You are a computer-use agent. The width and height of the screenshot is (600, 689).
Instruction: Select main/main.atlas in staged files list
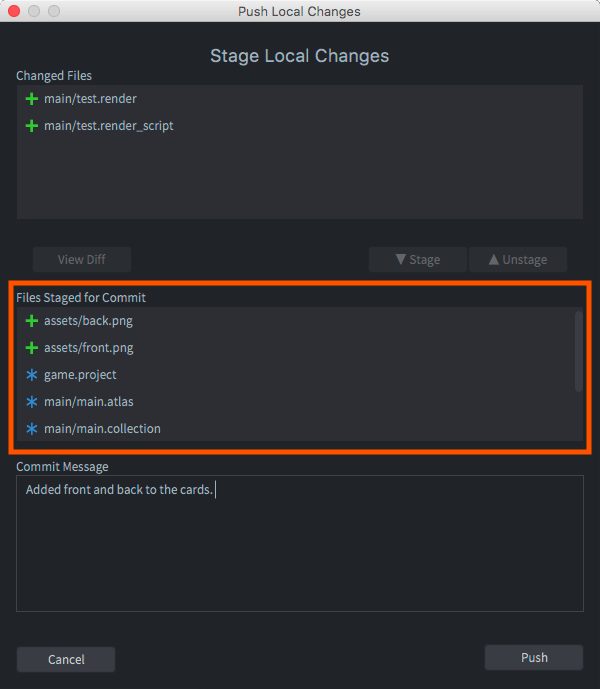(295, 402)
